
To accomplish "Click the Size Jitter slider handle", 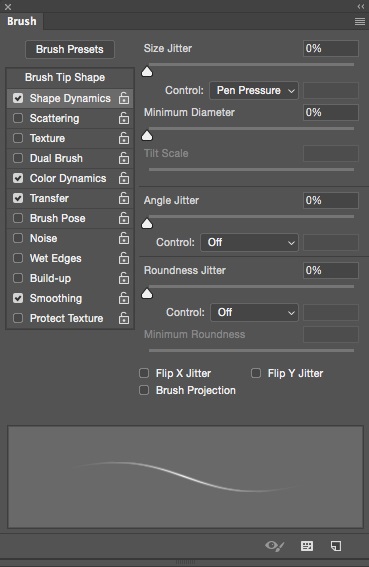I will [147, 72].
